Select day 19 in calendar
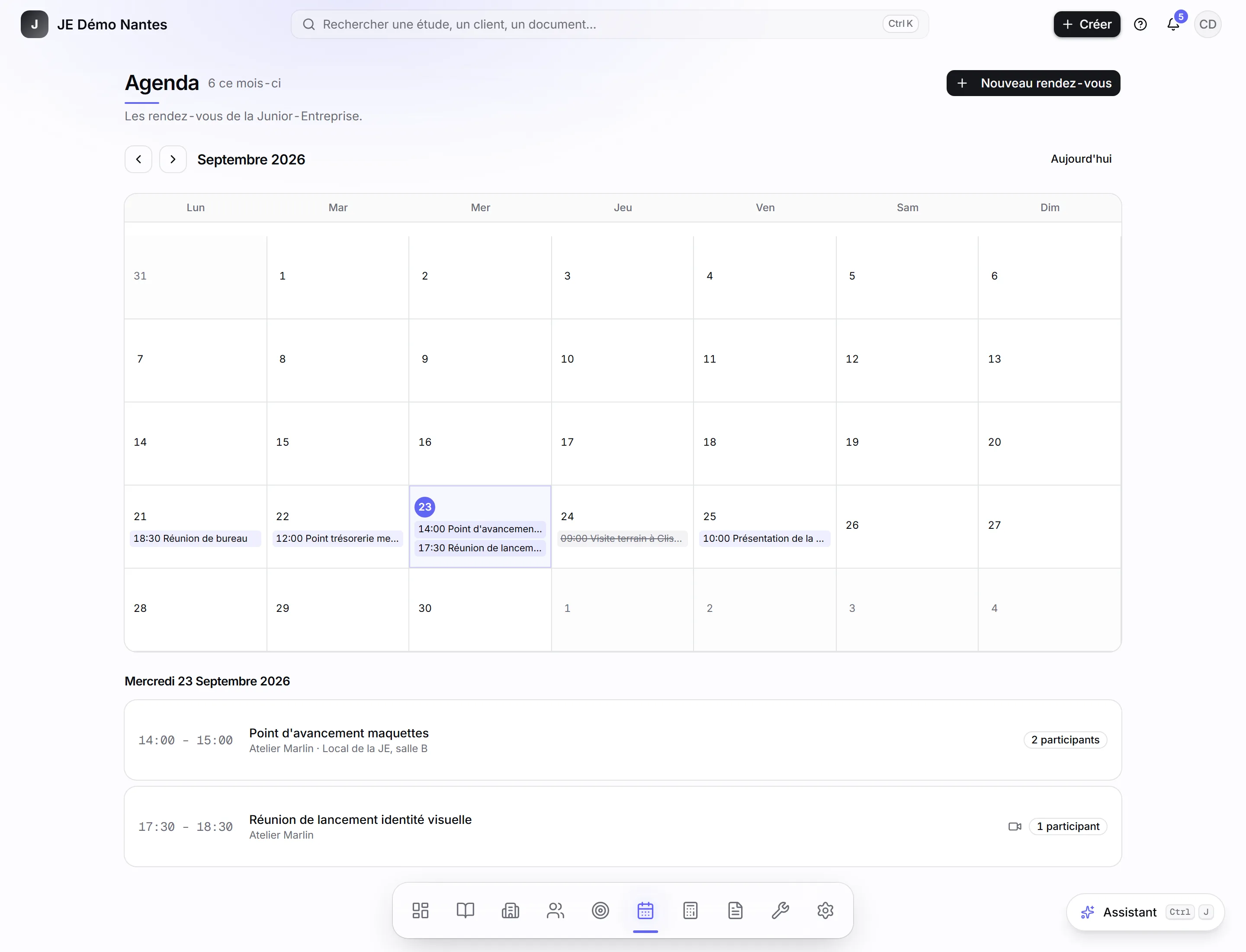The image size is (1246, 952). [x=907, y=443]
